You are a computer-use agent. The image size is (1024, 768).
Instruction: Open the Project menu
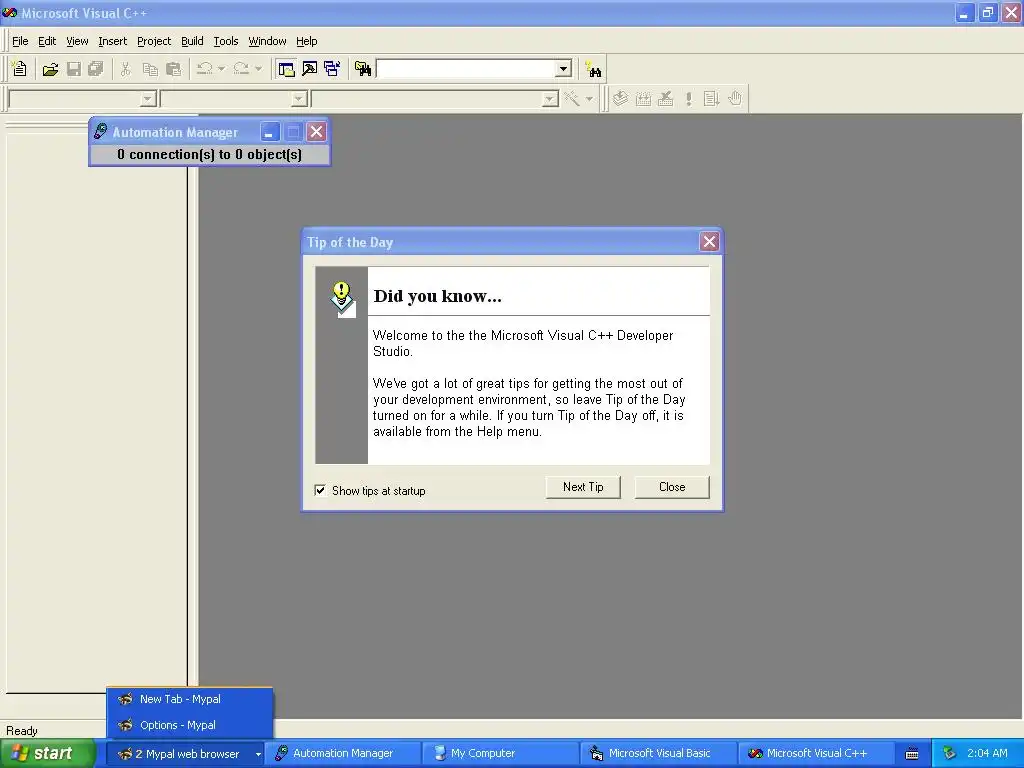154,41
